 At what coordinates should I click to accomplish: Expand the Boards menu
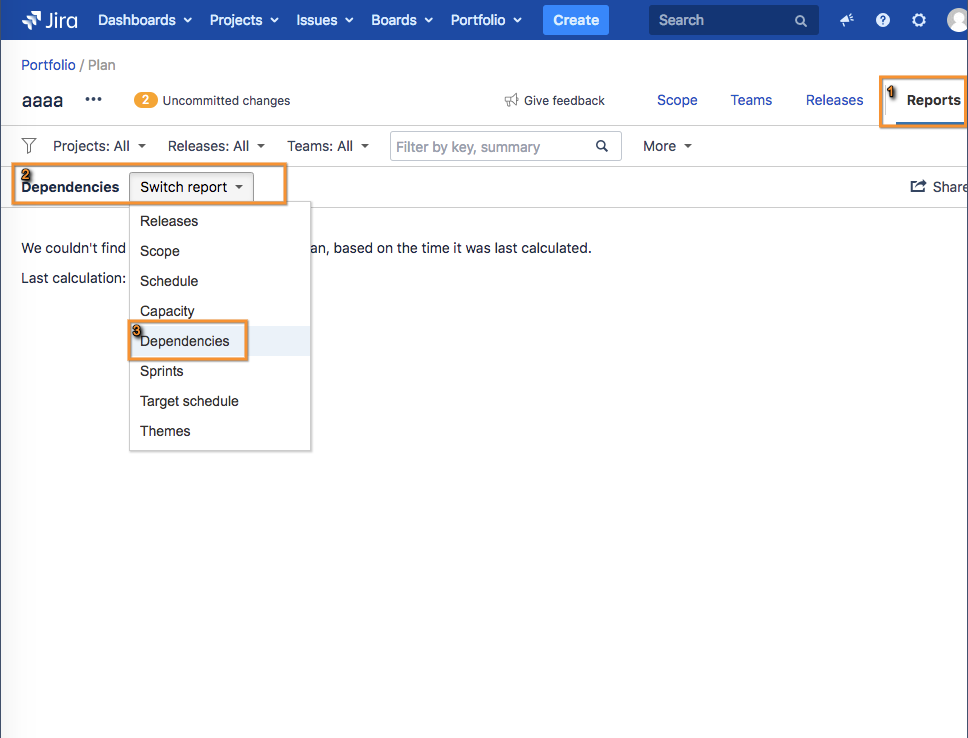tap(402, 20)
